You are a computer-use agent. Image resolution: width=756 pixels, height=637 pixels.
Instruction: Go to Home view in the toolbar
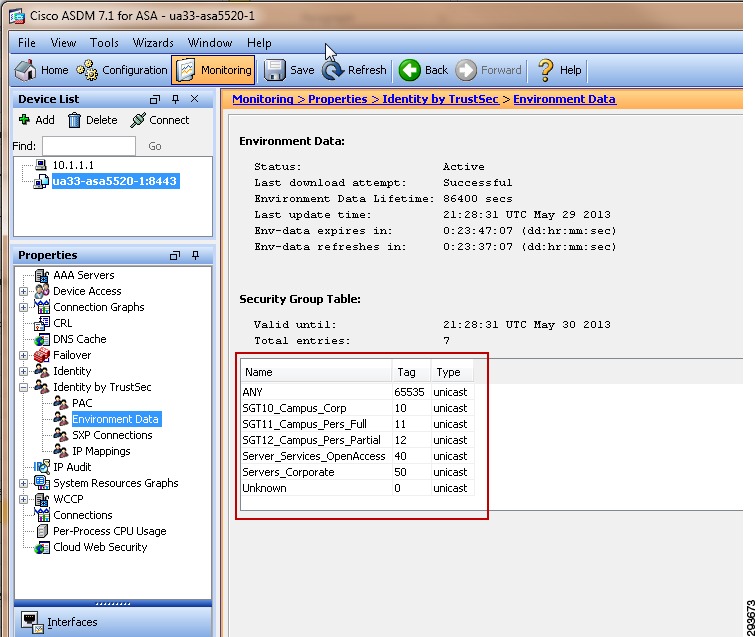click(41, 70)
